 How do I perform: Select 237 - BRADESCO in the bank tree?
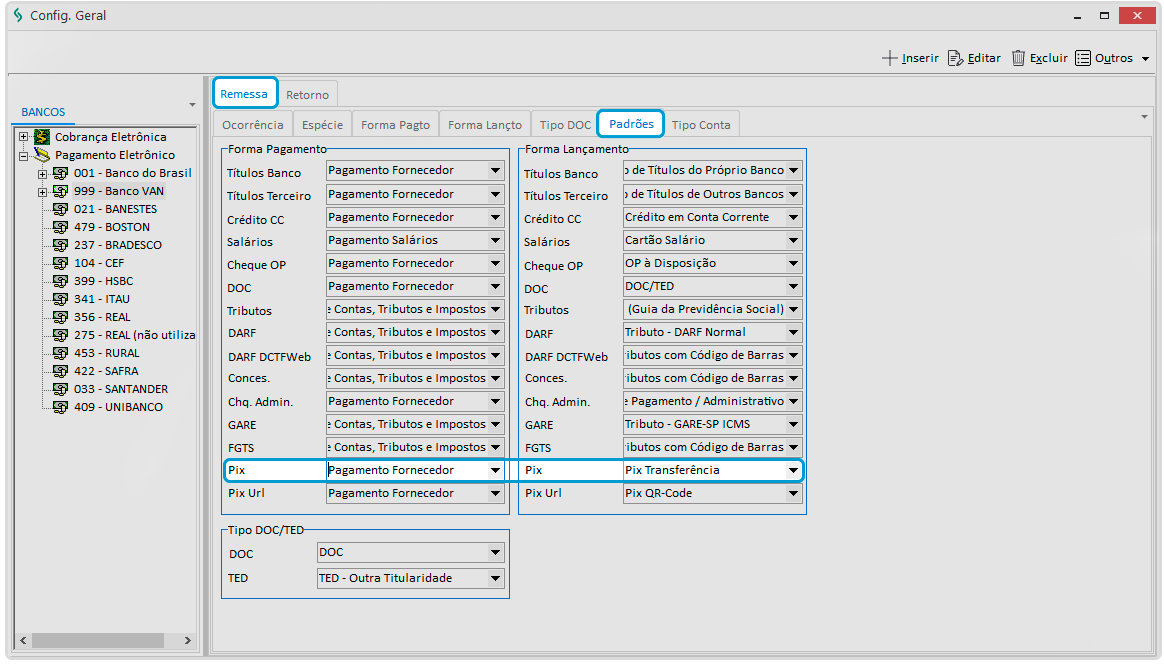(x=117, y=245)
